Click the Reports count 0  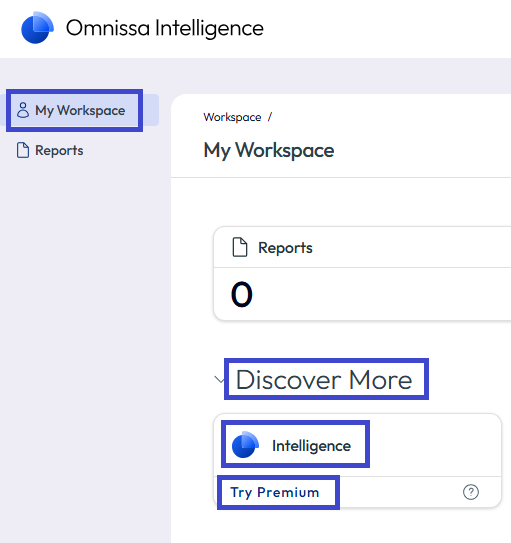click(x=242, y=294)
